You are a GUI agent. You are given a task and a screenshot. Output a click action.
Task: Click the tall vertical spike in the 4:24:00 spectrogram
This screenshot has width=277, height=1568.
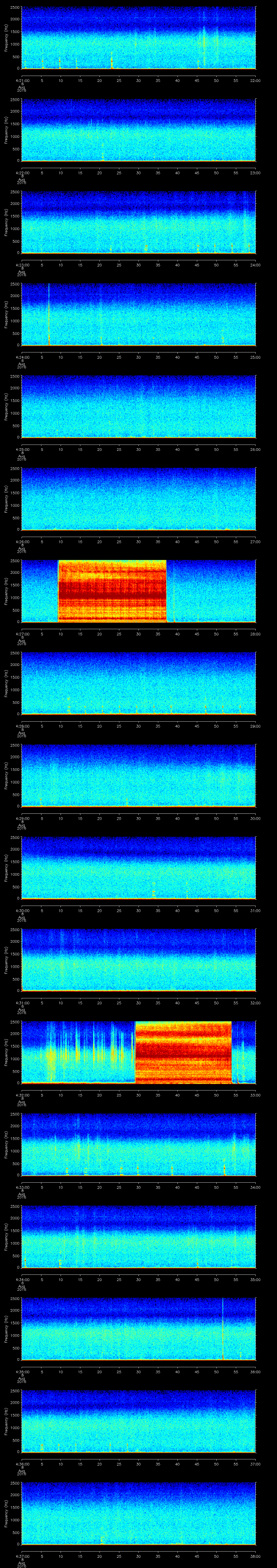pyautogui.click(x=49, y=314)
